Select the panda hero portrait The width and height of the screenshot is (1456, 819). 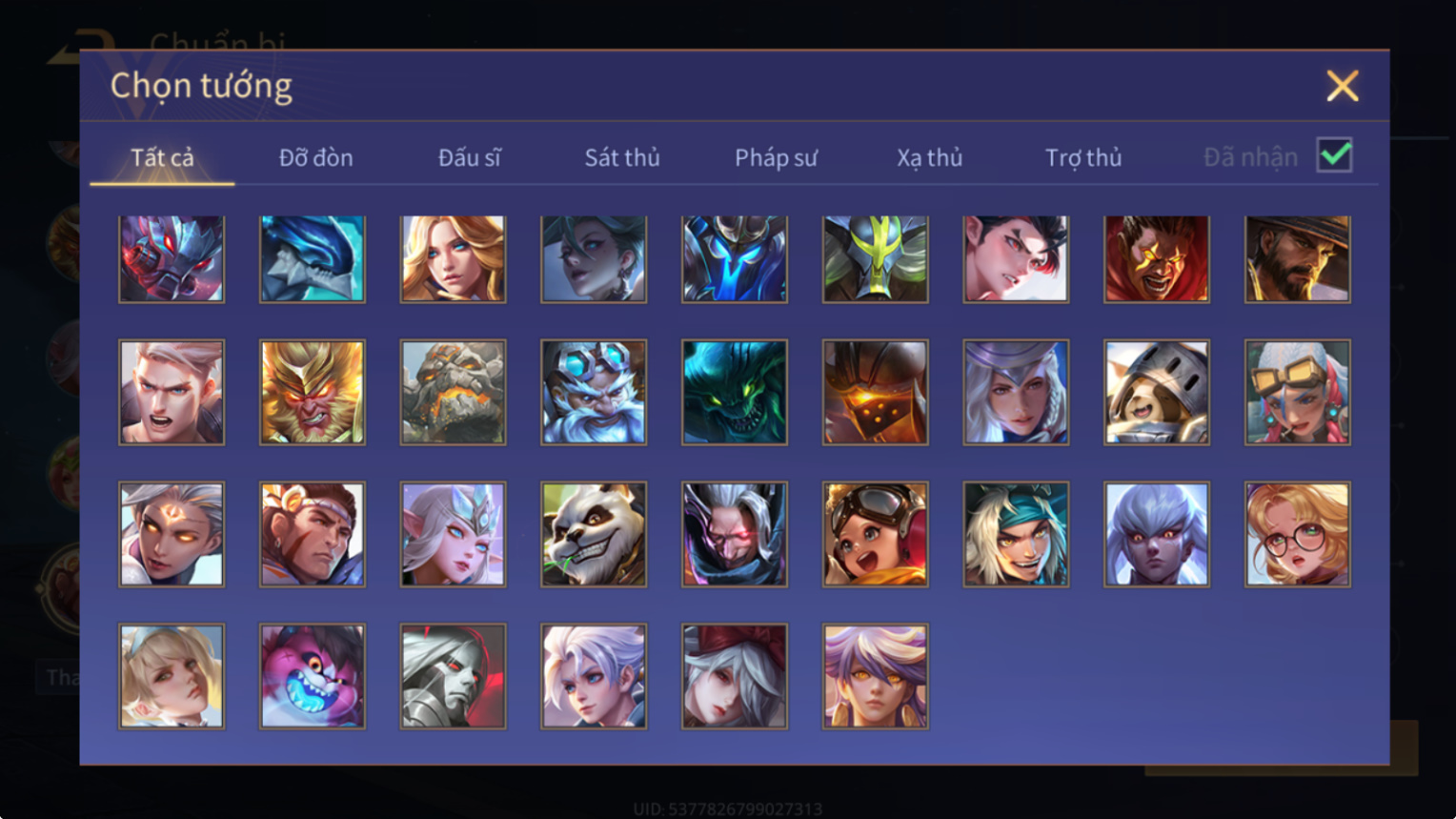click(594, 534)
